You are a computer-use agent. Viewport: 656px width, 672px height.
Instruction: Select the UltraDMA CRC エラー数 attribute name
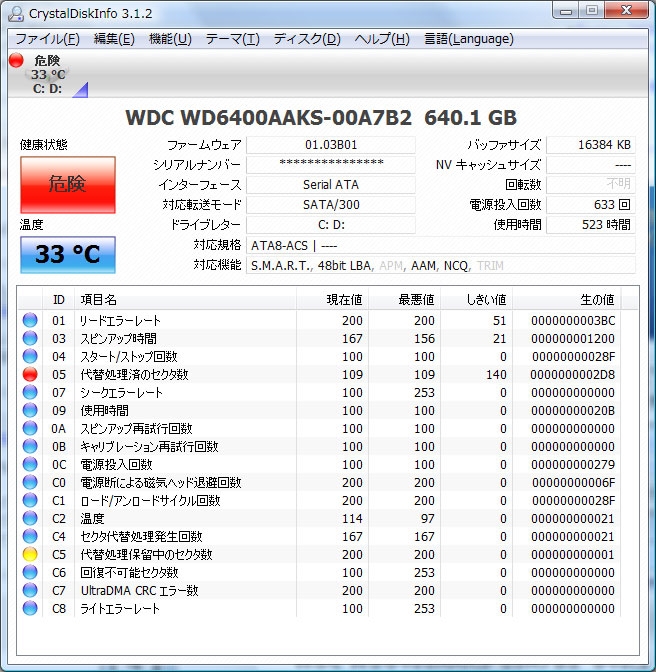[139, 591]
